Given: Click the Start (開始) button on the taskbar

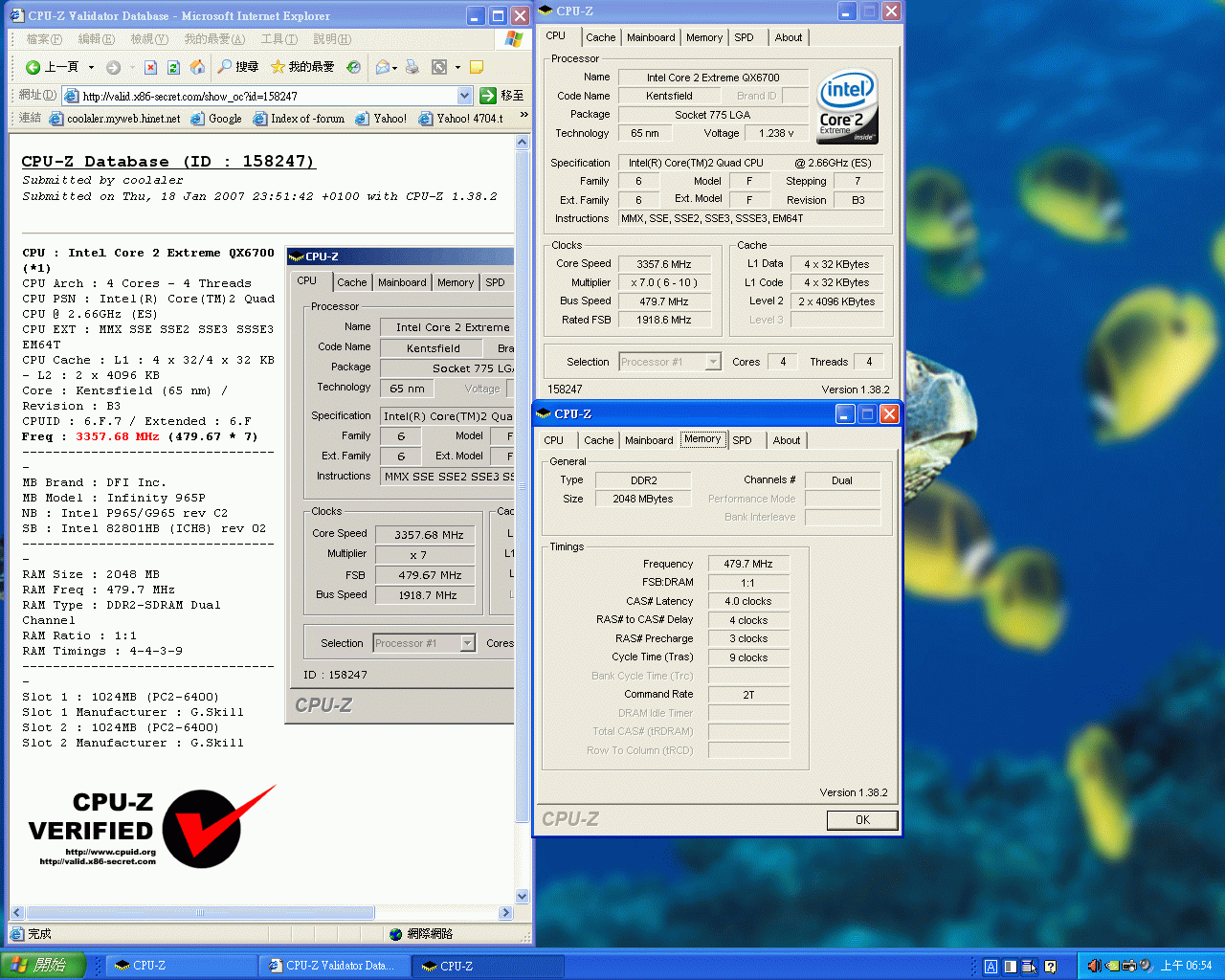Looking at the screenshot, I should (43, 966).
